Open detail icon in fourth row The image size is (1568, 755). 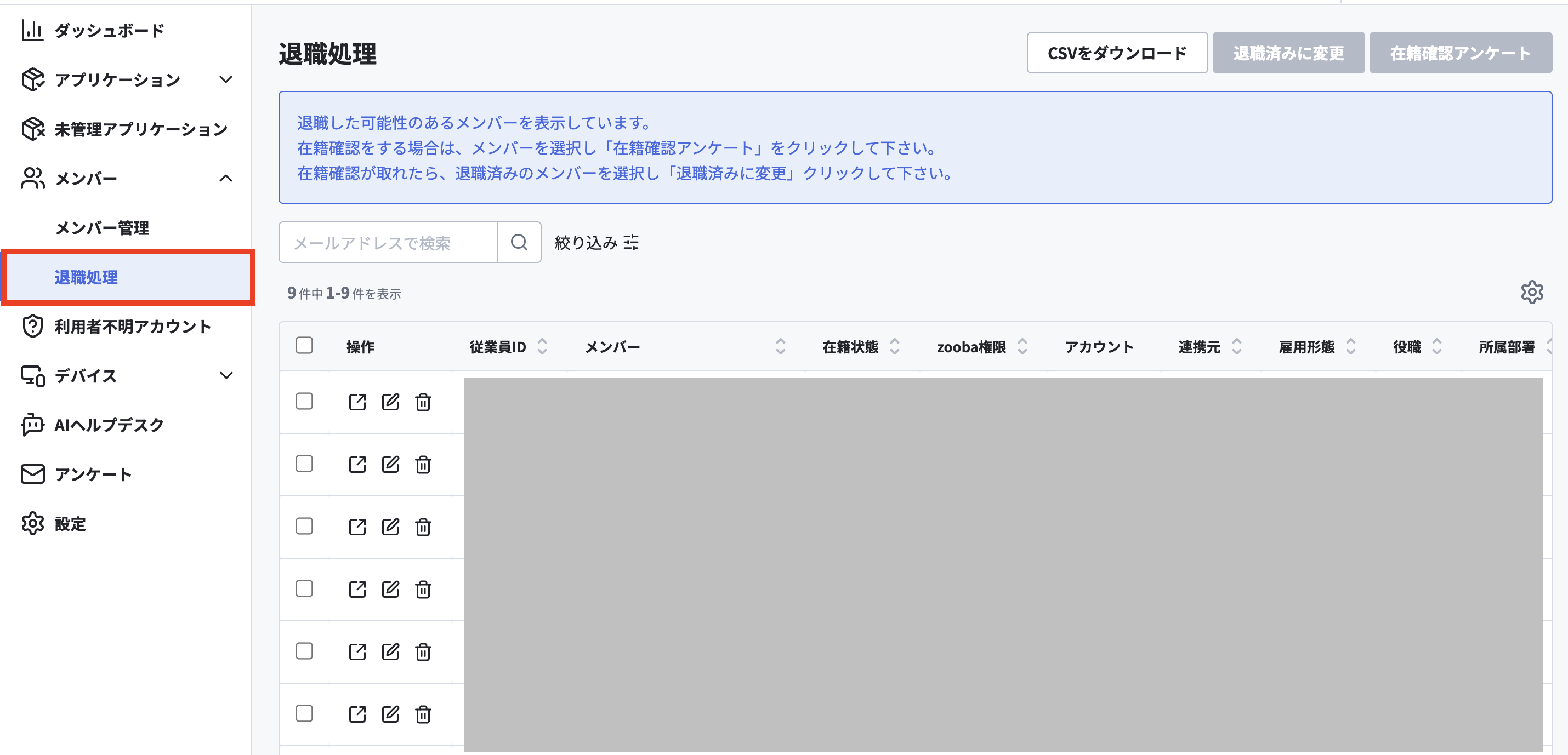(357, 590)
